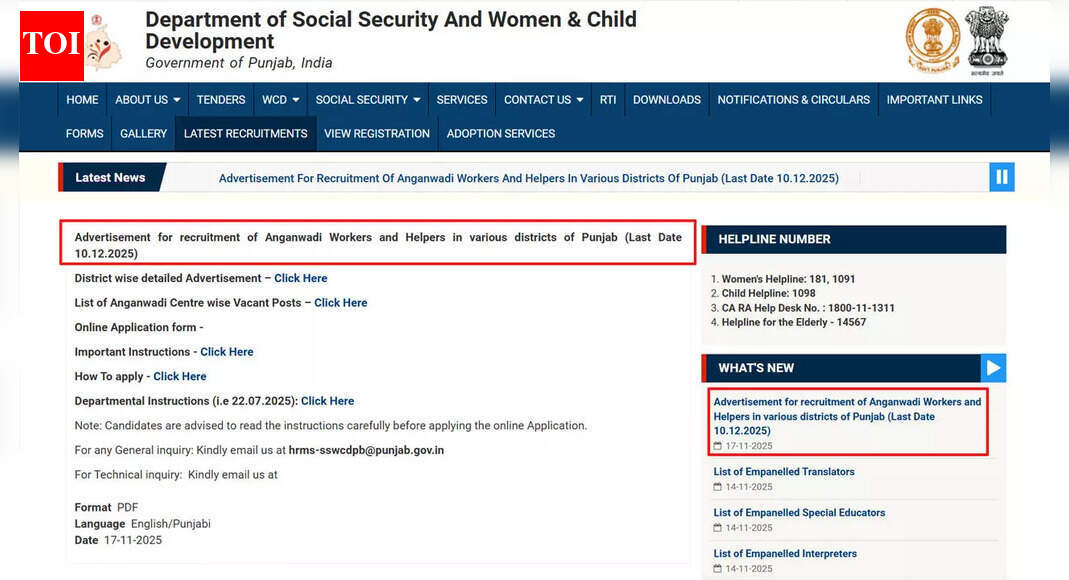Pause the scrolling Latest News ticker
Viewport: 1069px width, 580px height.
tap(1001, 177)
